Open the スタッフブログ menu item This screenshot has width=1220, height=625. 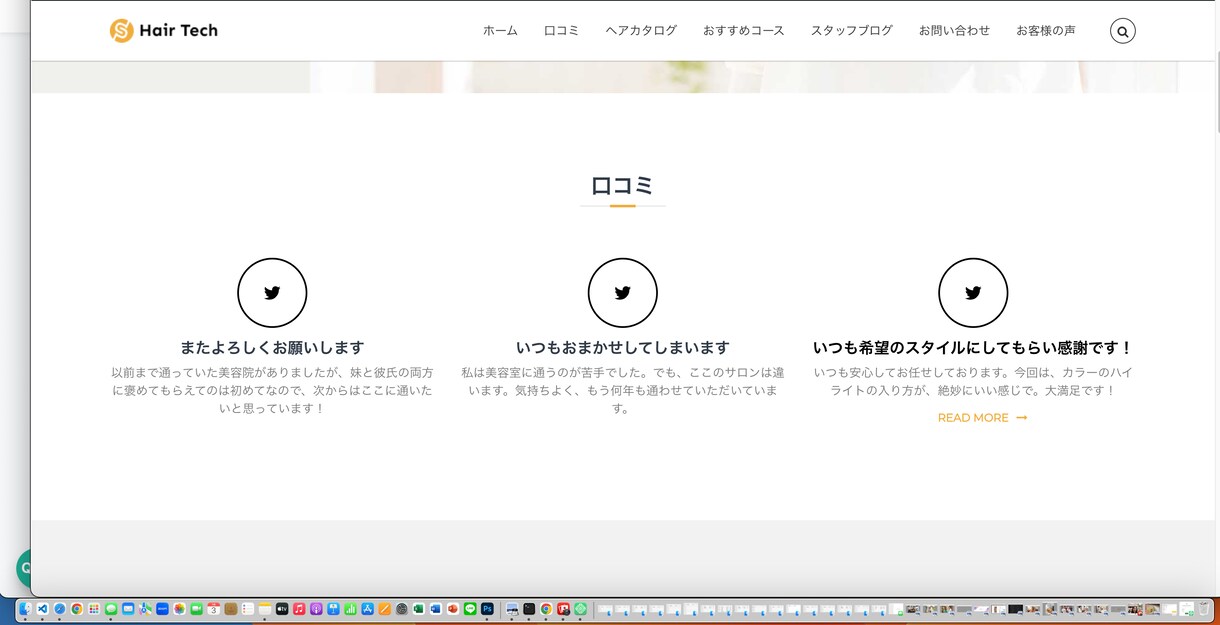point(852,31)
